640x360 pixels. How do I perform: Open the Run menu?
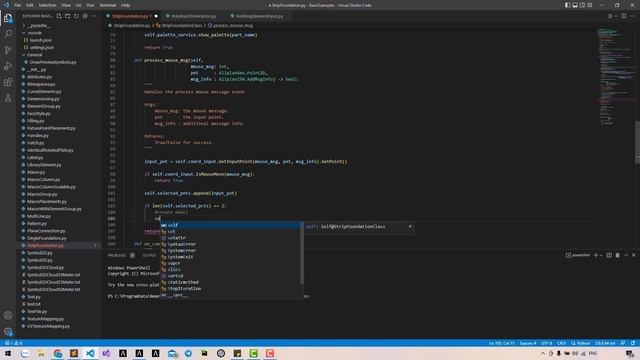click(x=91, y=5)
